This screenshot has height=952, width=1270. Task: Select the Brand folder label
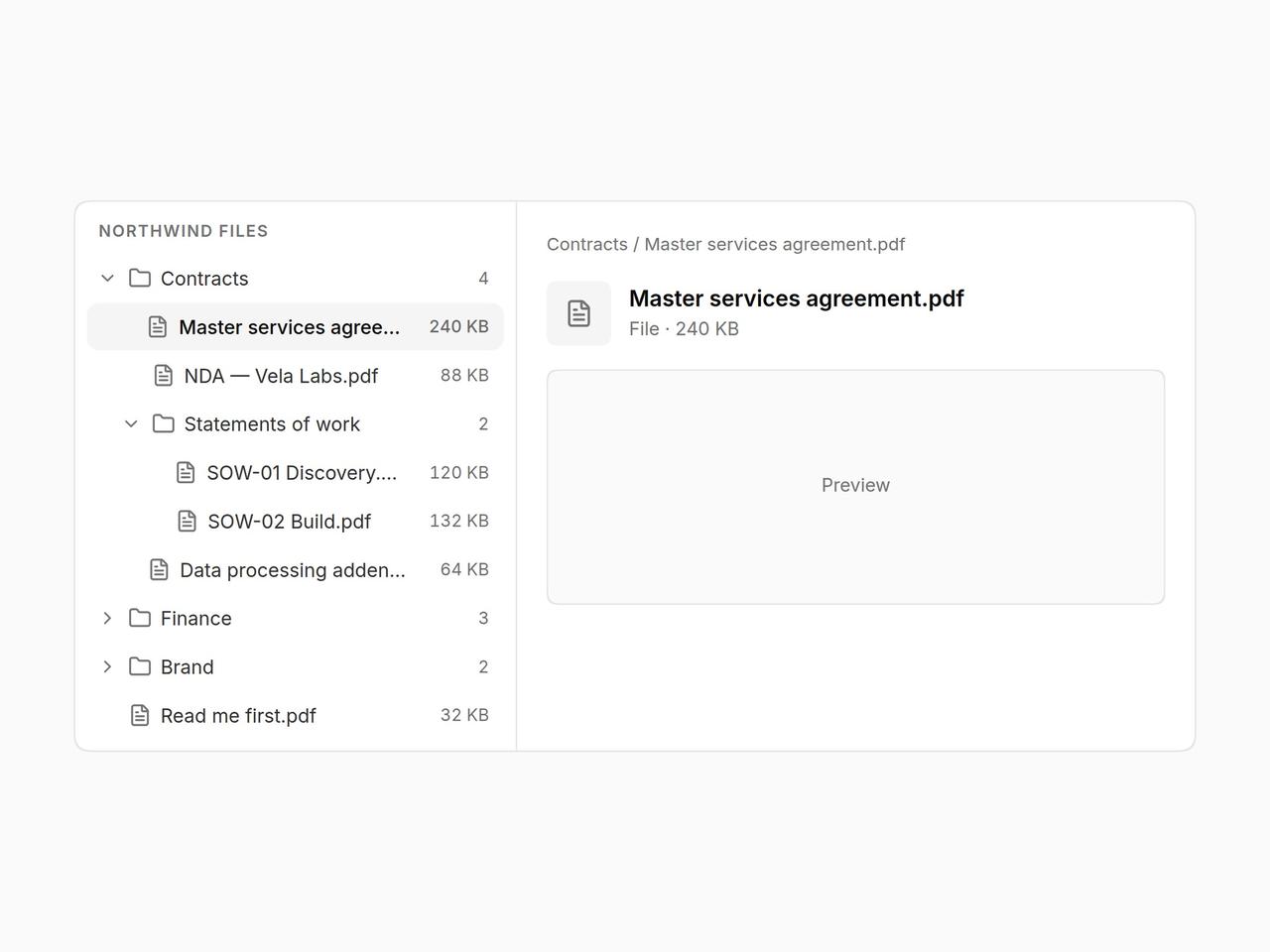188,667
